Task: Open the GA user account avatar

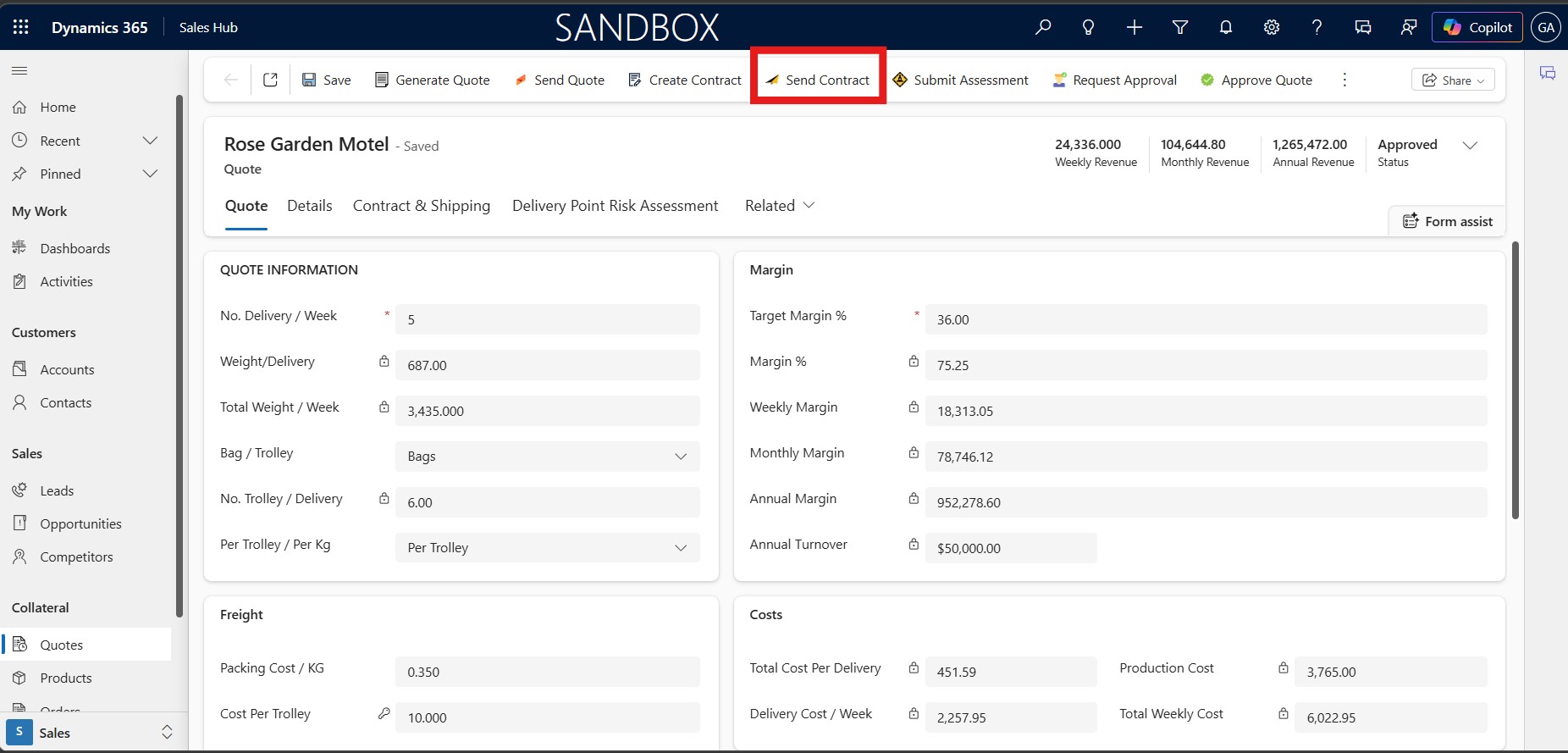Action: [1546, 27]
